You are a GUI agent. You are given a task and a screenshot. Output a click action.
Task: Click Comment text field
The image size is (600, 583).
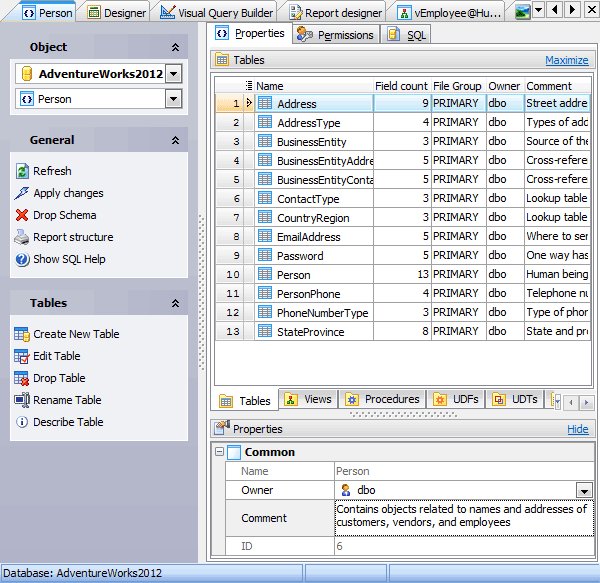click(464, 518)
